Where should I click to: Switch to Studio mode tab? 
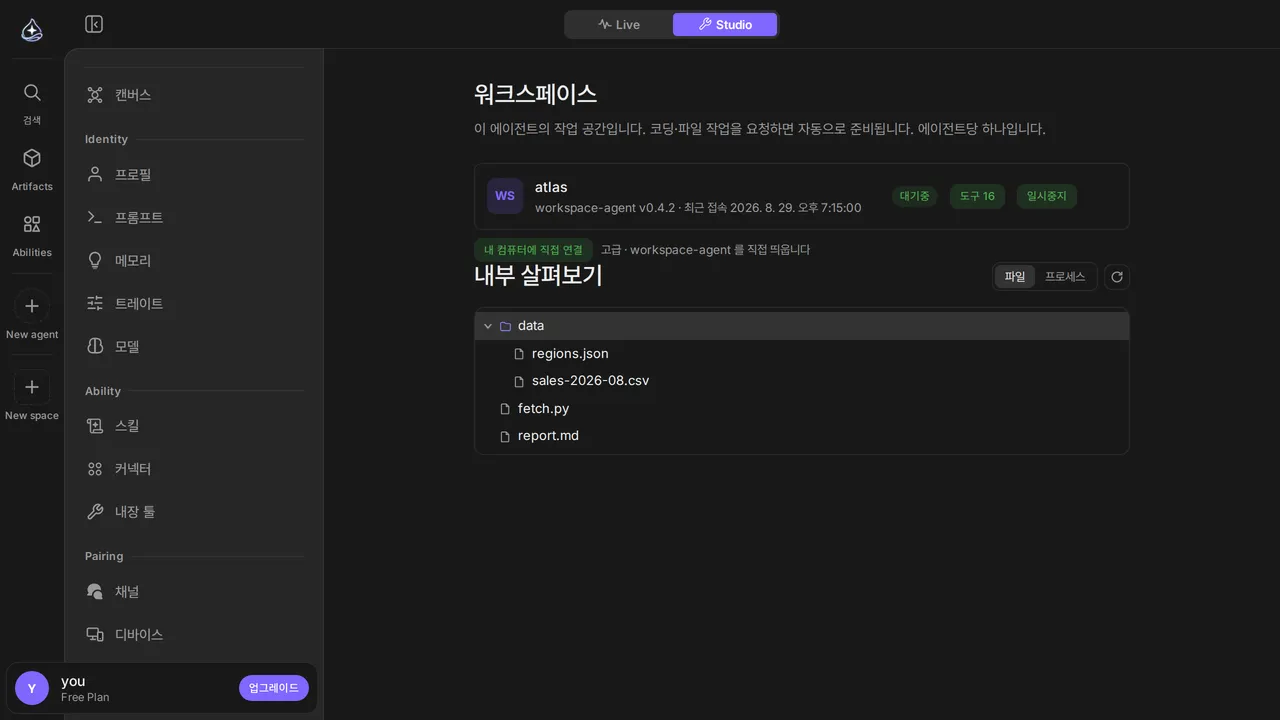click(725, 24)
